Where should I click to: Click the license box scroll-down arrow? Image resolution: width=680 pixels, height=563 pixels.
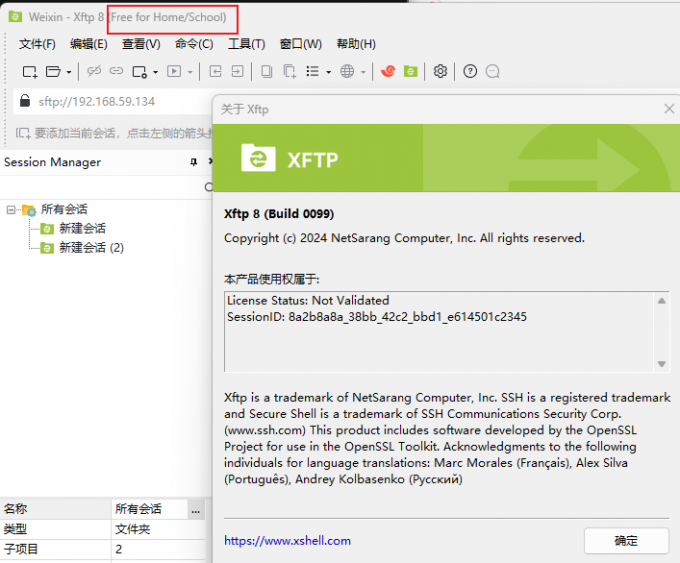(x=661, y=364)
